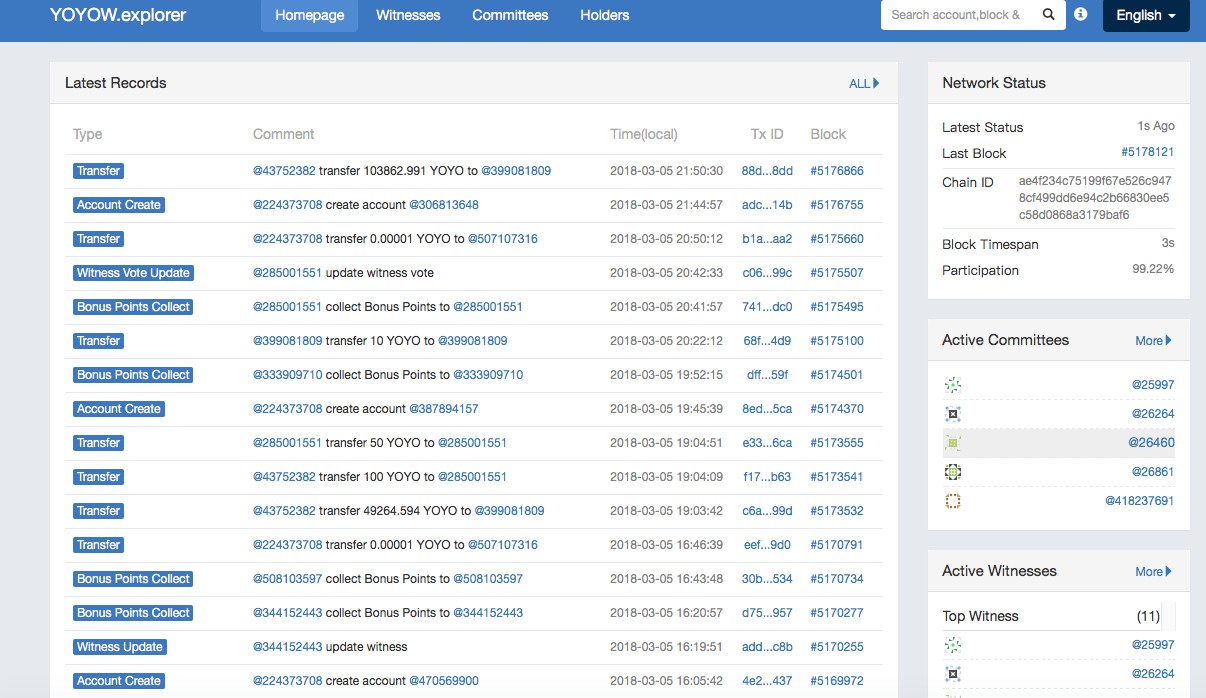
Task: Click the info circle icon in header
Action: (x=1080, y=15)
